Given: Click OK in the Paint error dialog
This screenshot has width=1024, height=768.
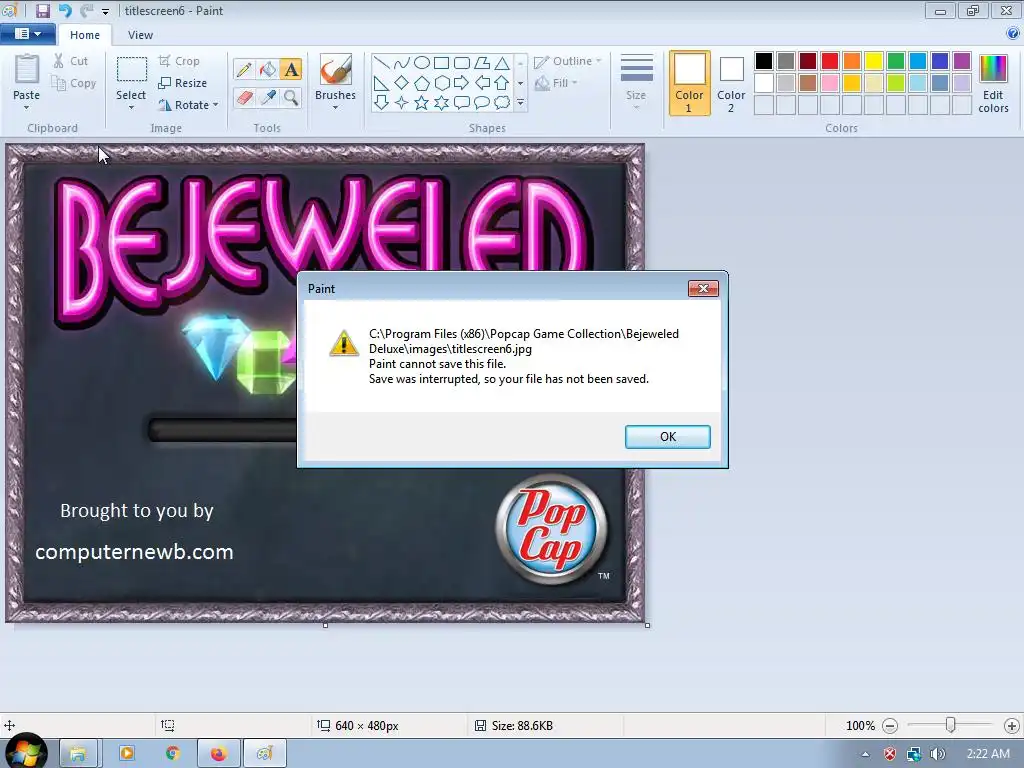Looking at the screenshot, I should point(667,437).
